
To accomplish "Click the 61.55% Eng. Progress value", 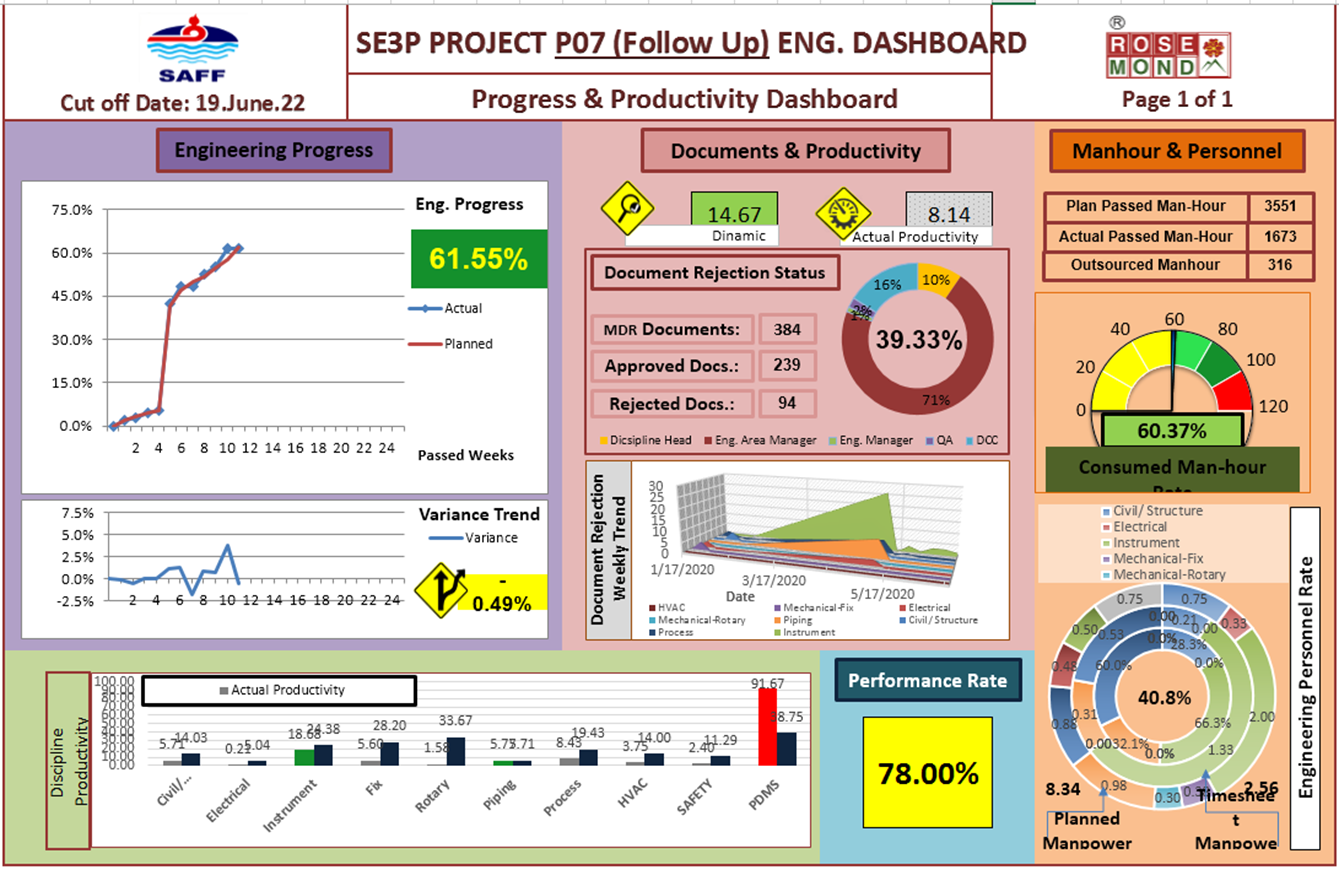I will pyautogui.click(x=479, y=259).
